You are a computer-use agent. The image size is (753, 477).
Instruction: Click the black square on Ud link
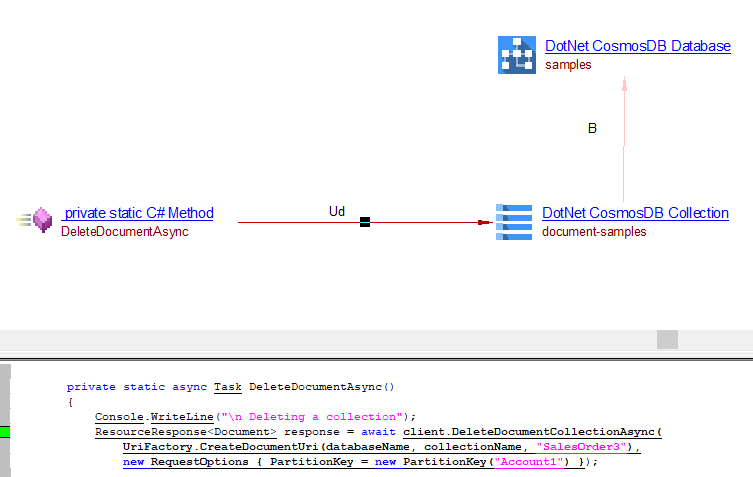tap(365, 222)
